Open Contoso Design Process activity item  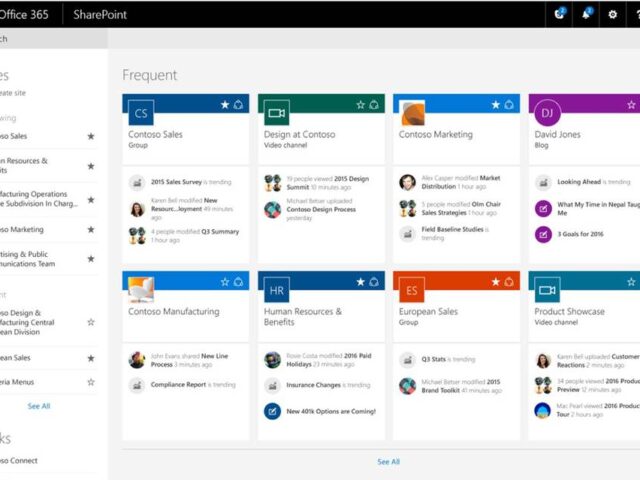click(x=321, y=209)
